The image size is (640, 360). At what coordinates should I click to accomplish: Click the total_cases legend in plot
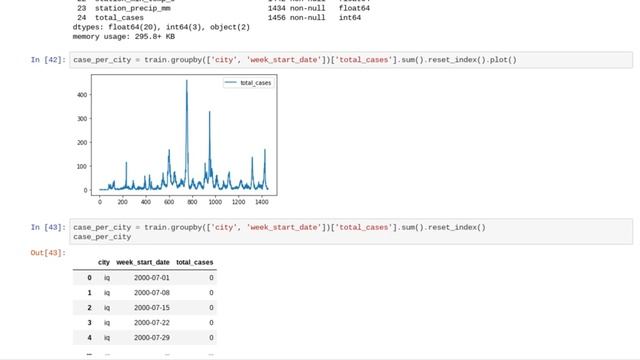click(249, 83)
